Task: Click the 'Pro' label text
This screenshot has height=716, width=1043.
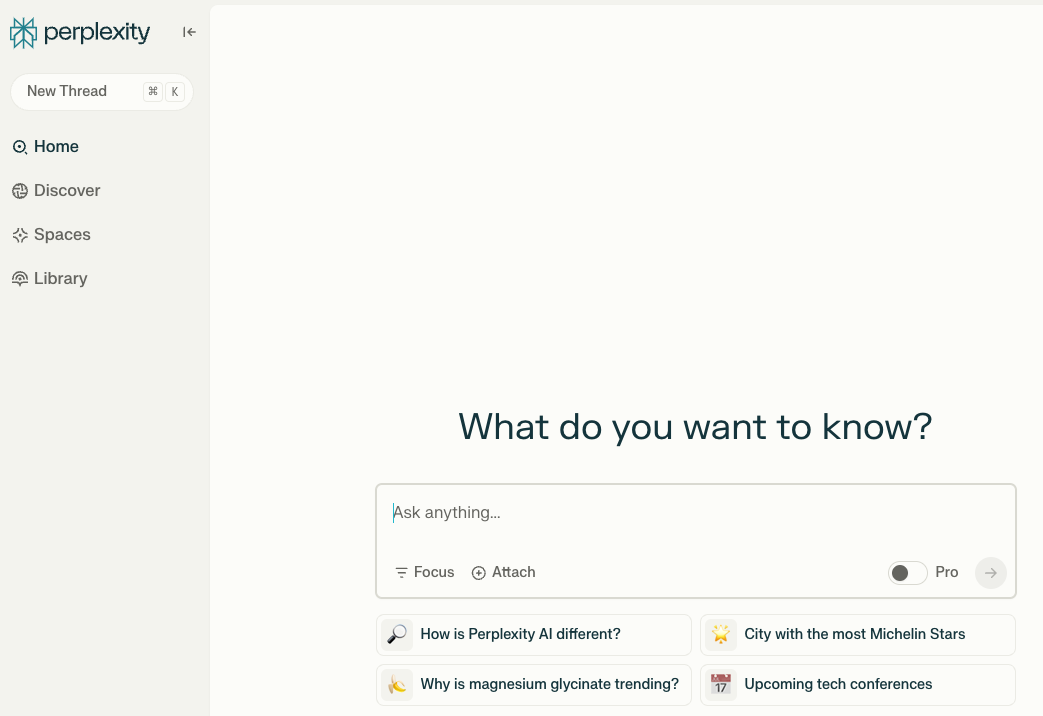Action: click(x=947, y=572)
